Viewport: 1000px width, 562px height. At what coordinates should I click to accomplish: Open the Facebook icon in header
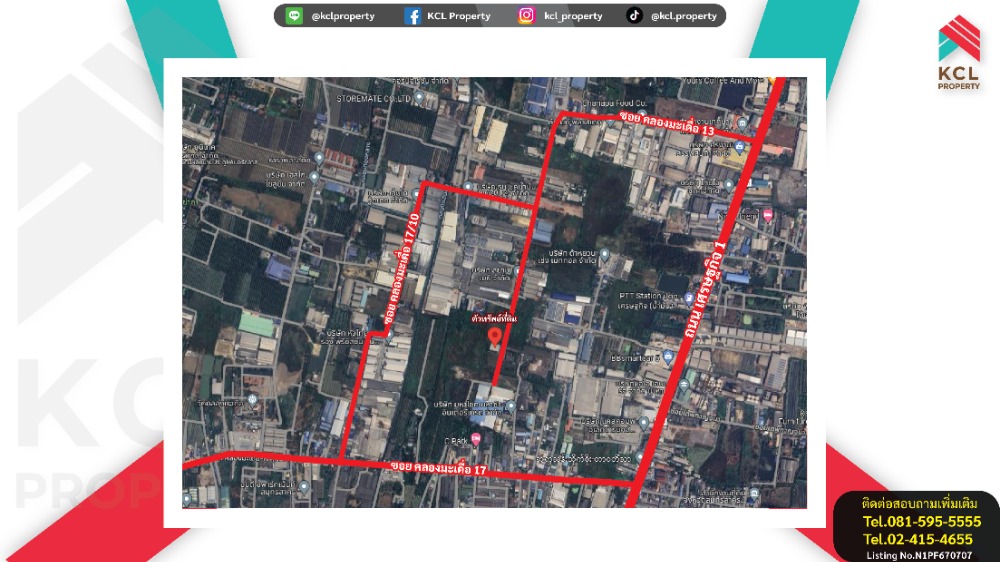tap(412, 16)
